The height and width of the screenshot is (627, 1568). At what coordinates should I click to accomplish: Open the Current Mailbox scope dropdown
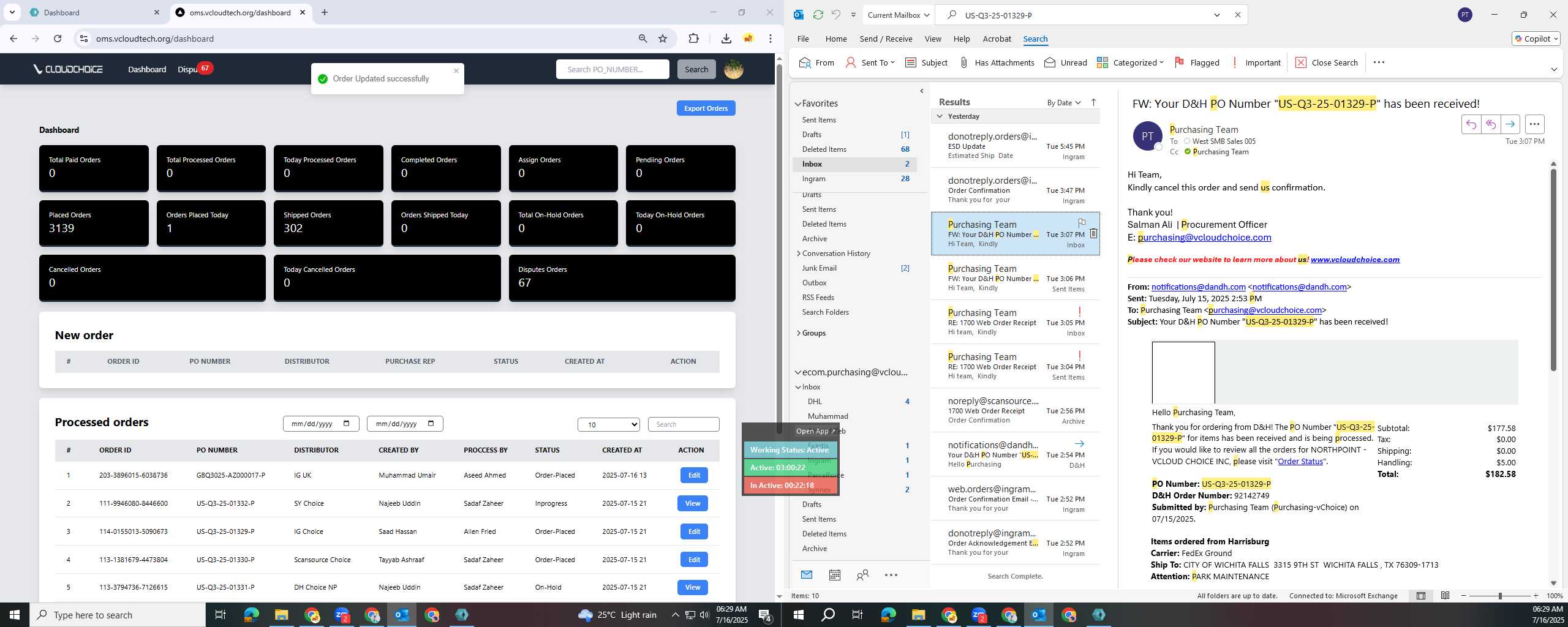(899, 15)
